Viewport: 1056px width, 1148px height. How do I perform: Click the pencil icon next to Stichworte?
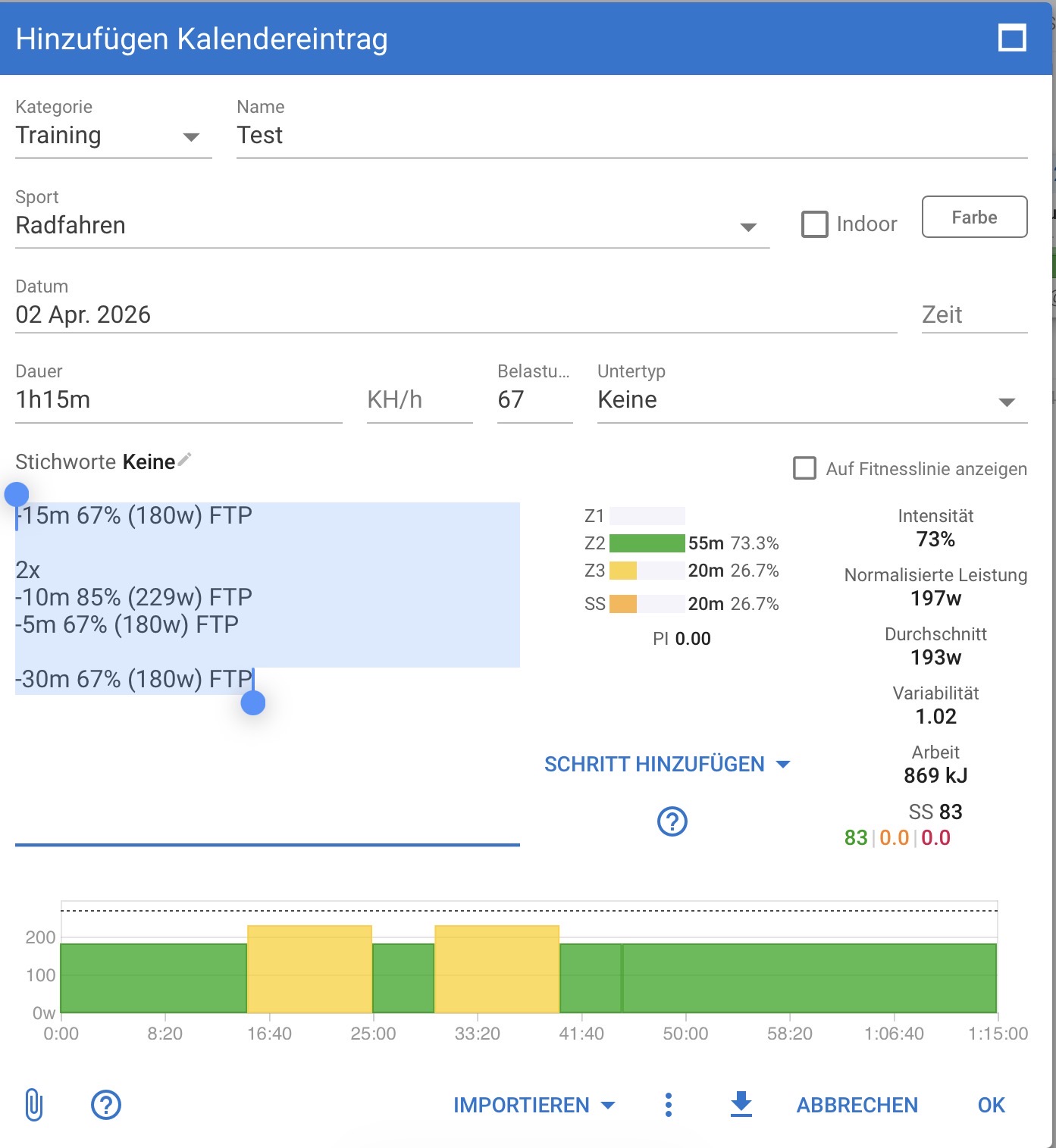185,459
